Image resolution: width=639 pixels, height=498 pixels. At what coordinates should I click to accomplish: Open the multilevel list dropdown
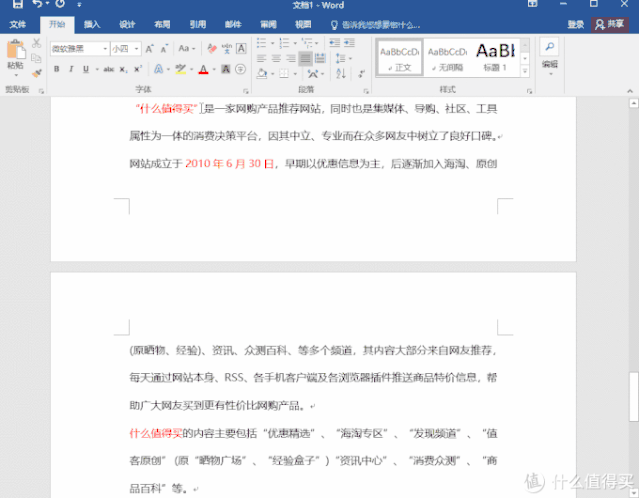coord(317,43)
